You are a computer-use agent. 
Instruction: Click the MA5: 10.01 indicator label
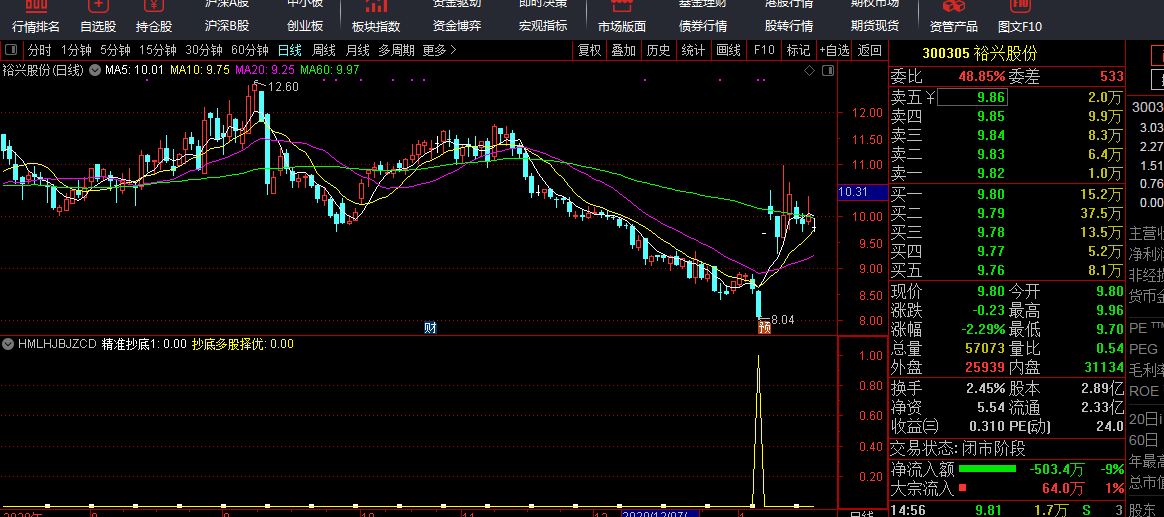[x=134, y=71]
